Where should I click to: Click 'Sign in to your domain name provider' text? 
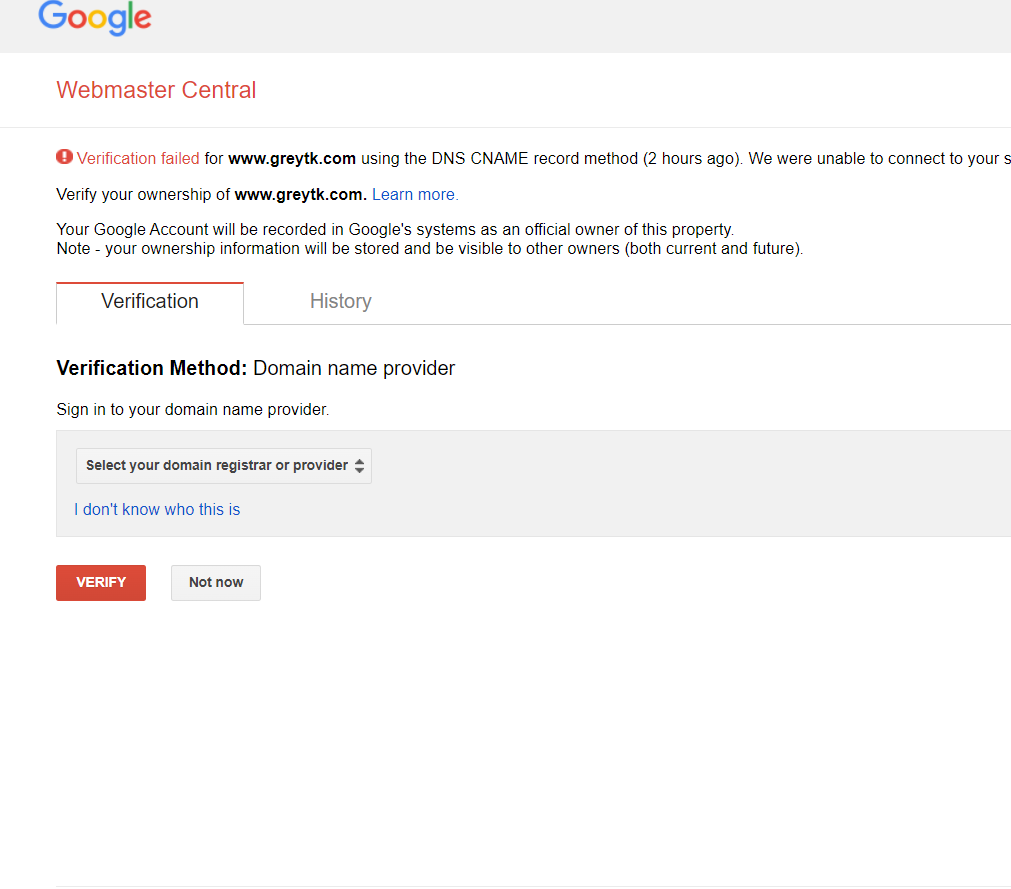point(193,410)
